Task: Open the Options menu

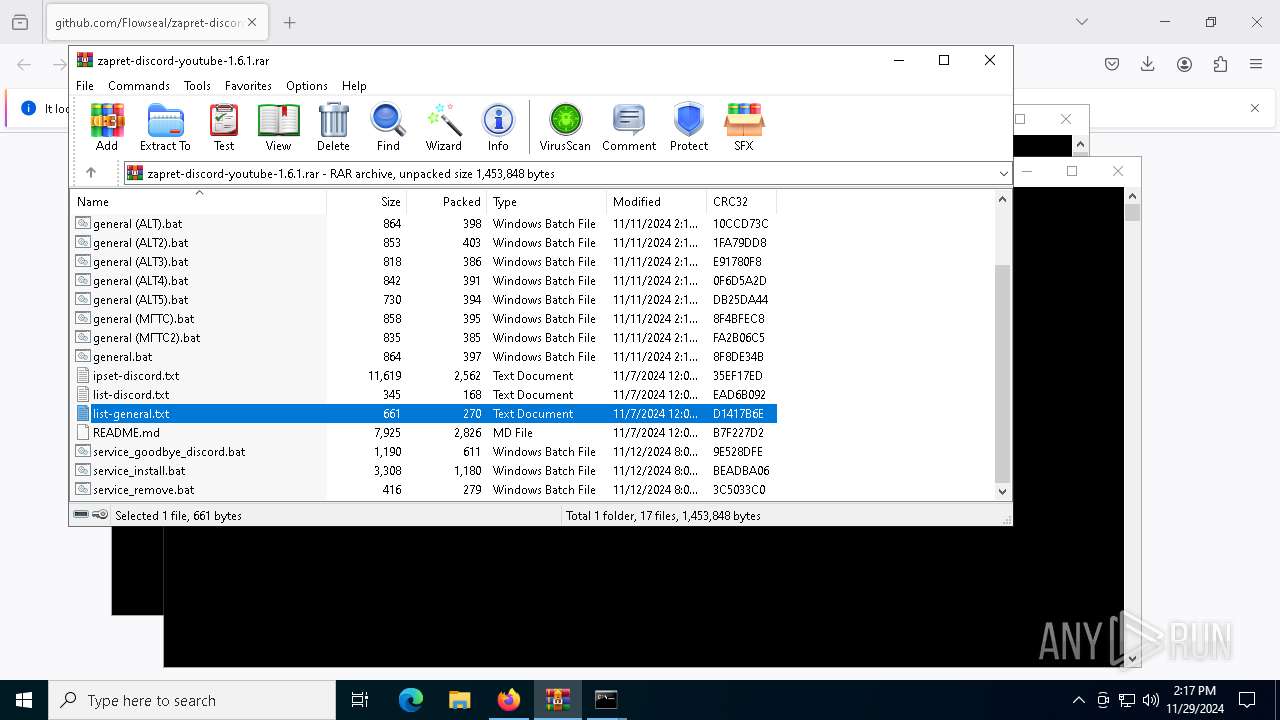Action: [307, 86]
